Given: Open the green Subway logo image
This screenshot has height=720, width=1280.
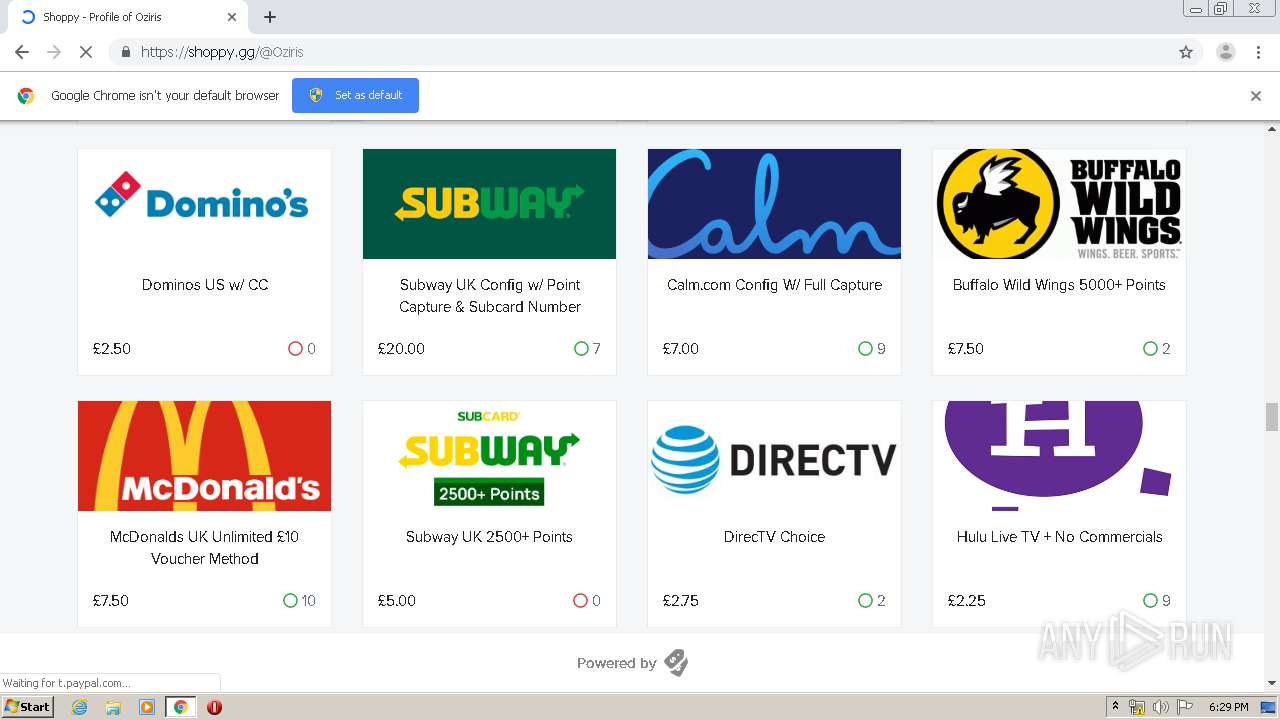Looking at the screenshot, I should point(489,204).
